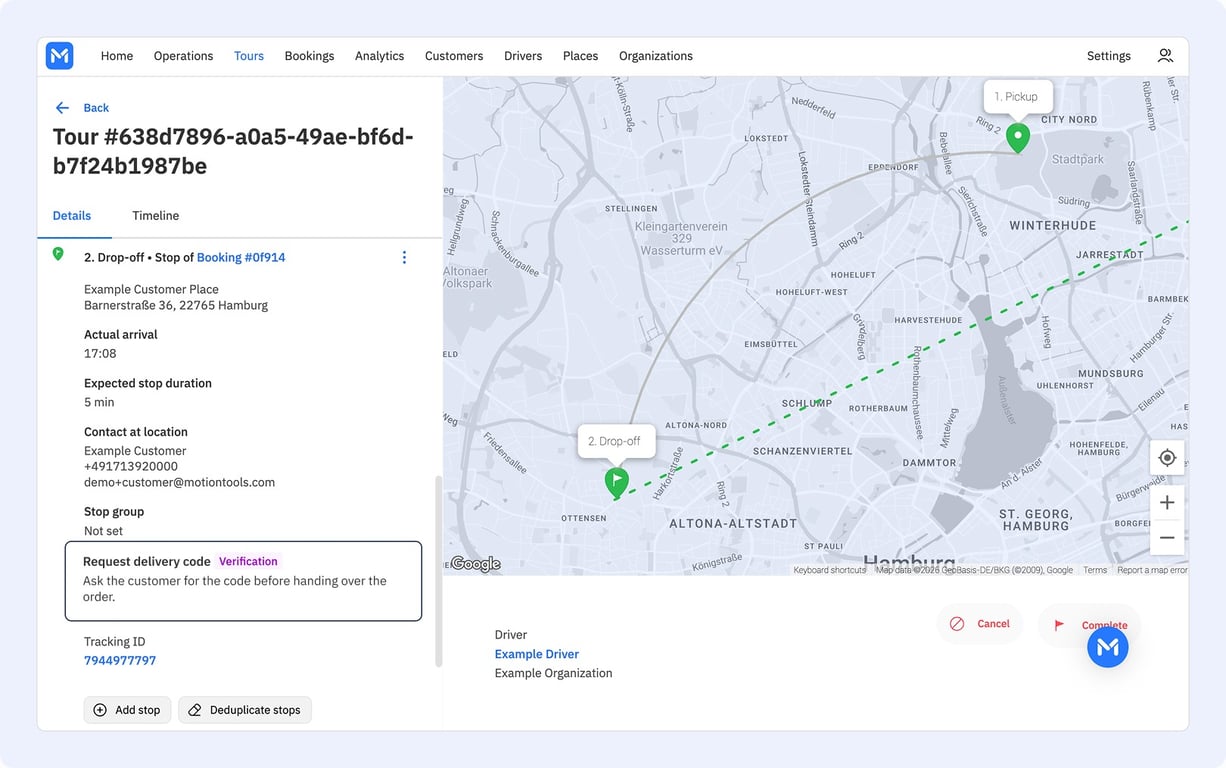1226x768 pixels.
Task: Click the green Pickup pin on the map
Action: point(1017,138)
